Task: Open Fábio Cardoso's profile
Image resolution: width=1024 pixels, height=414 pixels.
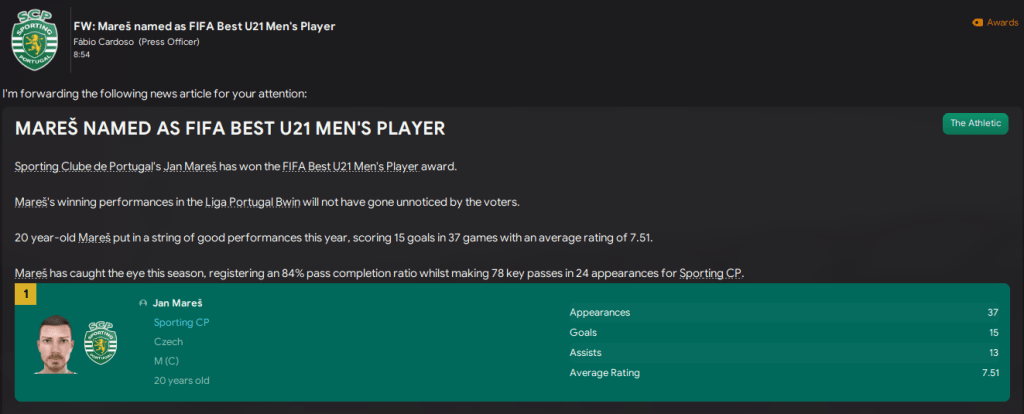Action: point(107,41)
